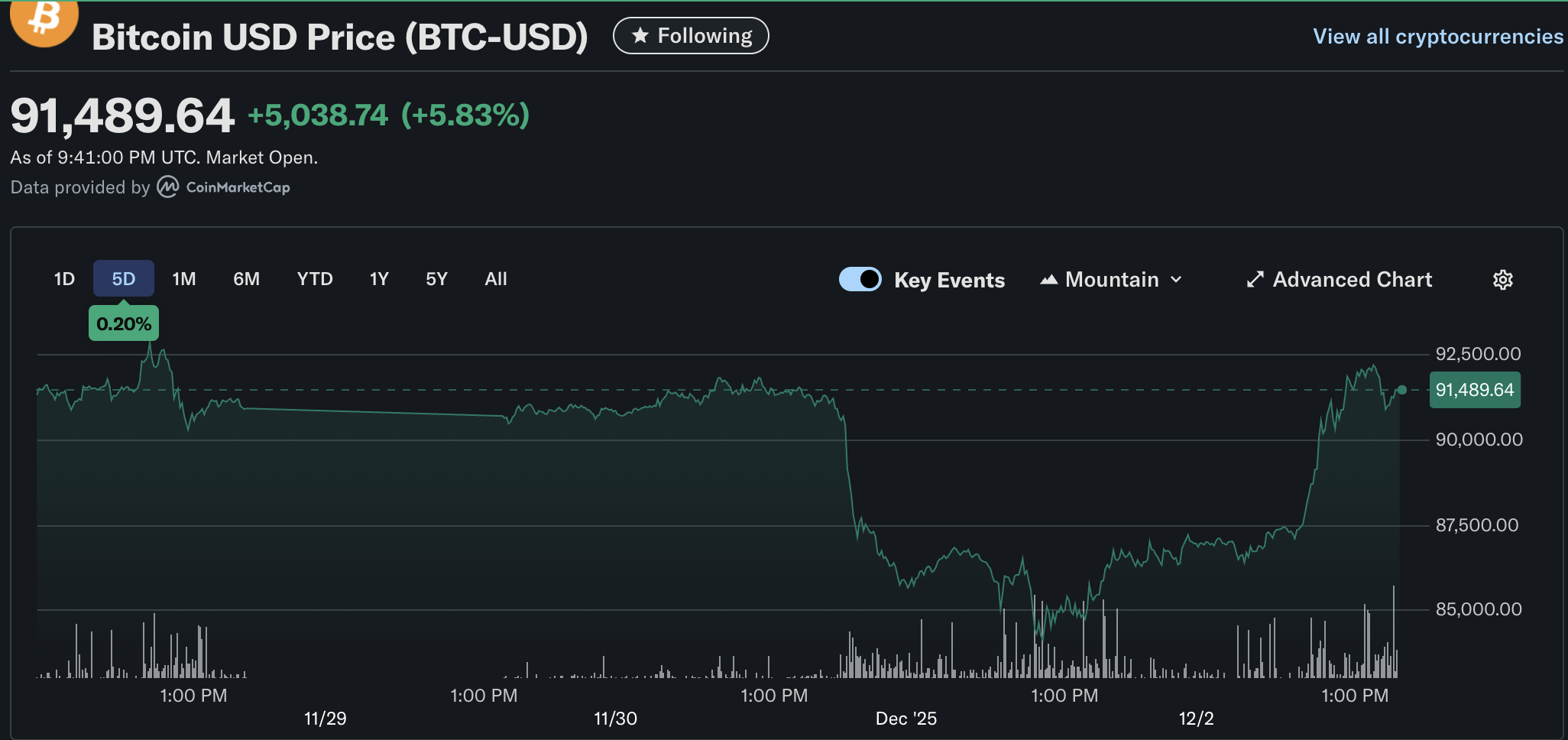Image resolution: width=1568 pixels, height=740 pixels.
Task: Click the 0.20% key event marker
Action: 124,323
